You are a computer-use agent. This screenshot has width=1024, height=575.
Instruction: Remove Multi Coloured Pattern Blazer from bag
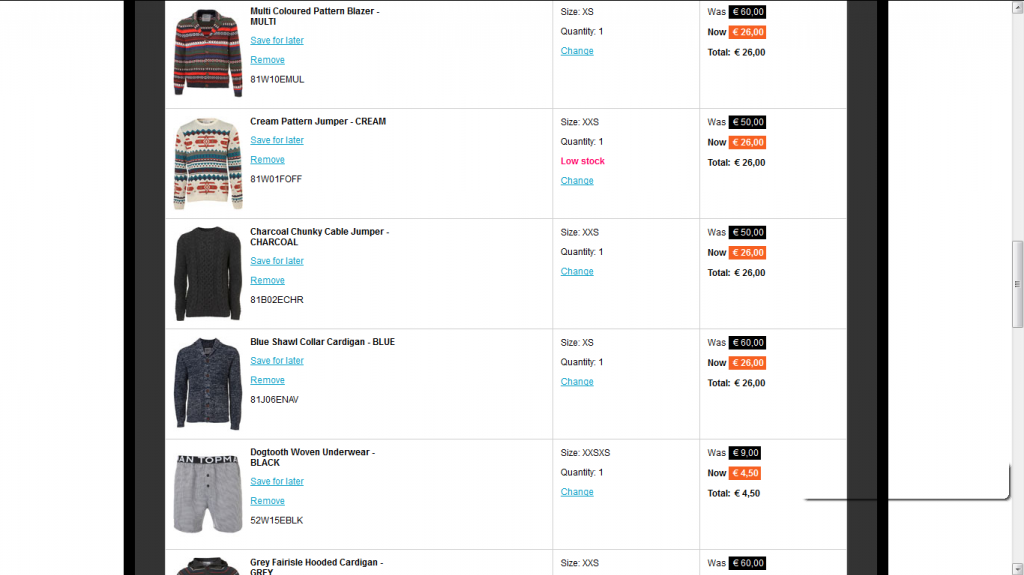pos(267,60)
